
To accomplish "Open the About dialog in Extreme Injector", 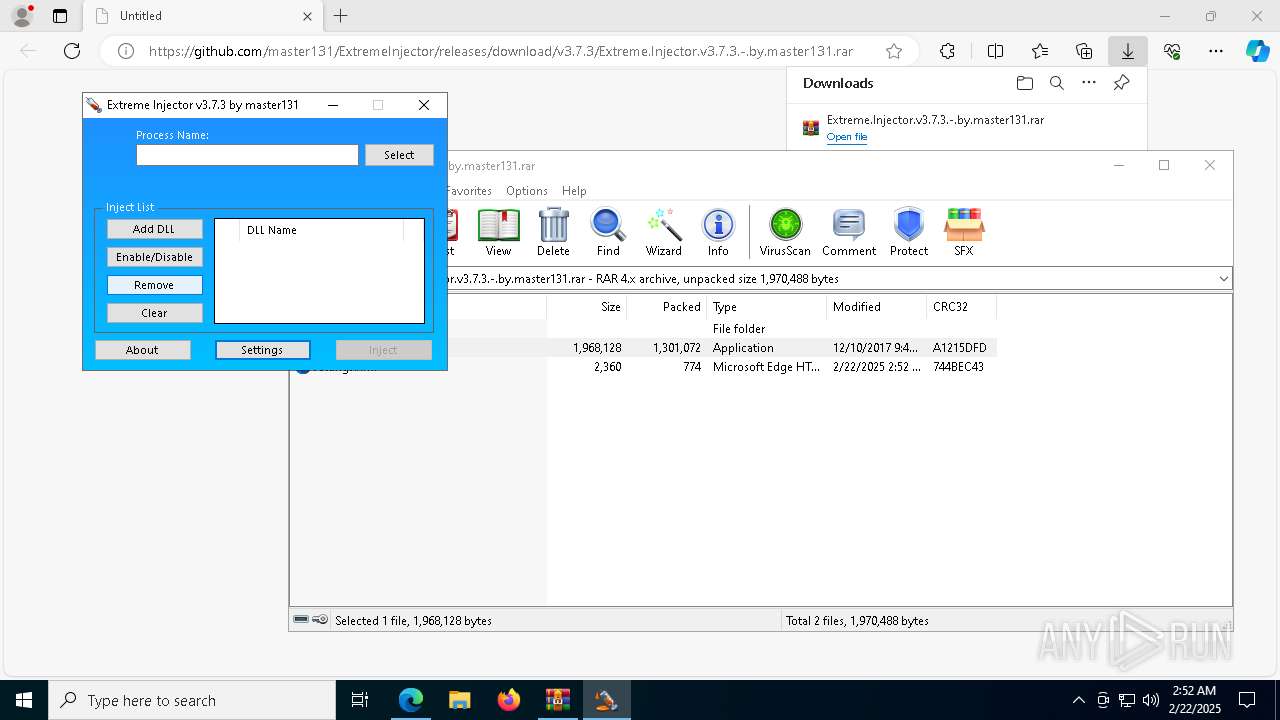I will click(142, 350).
